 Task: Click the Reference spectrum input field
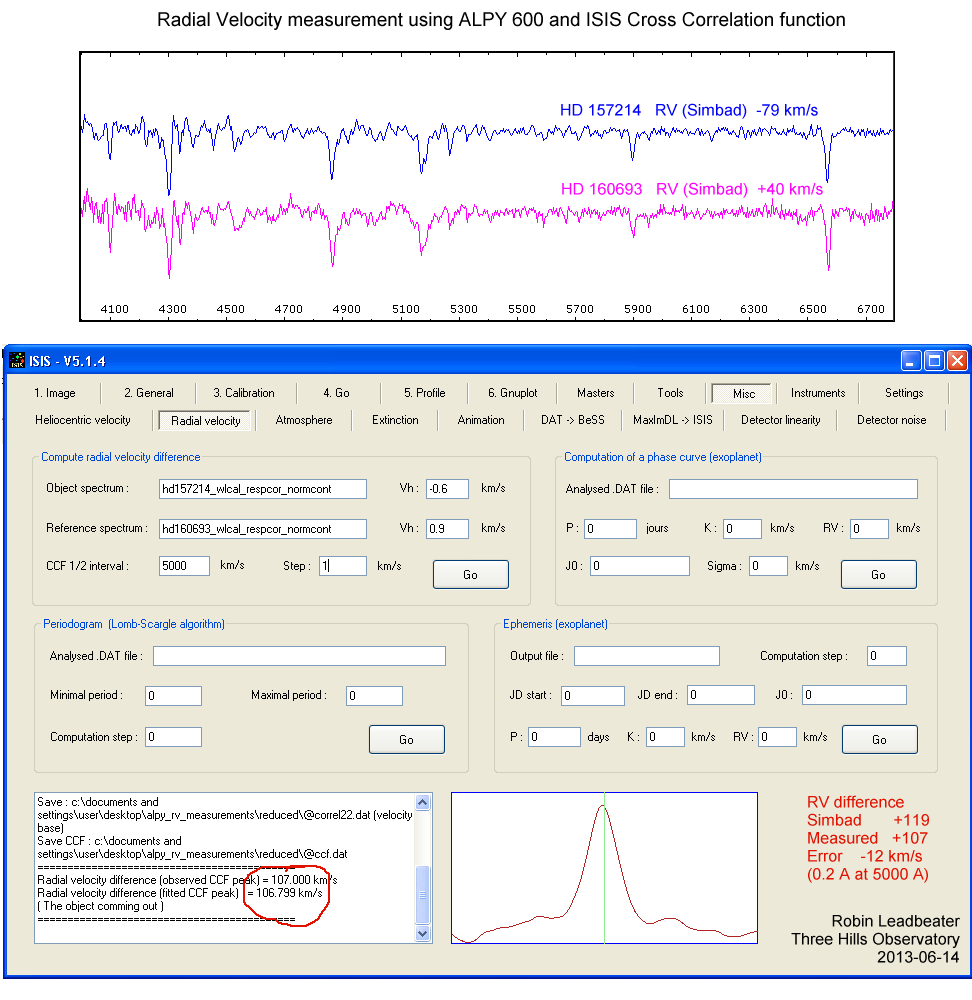263,528
